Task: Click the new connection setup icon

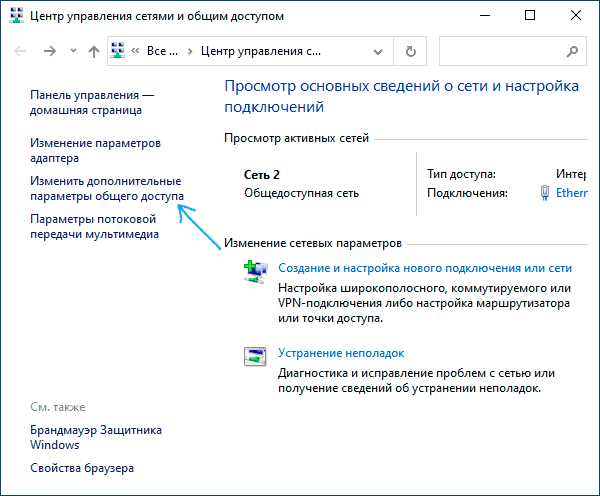Action: 255,271
